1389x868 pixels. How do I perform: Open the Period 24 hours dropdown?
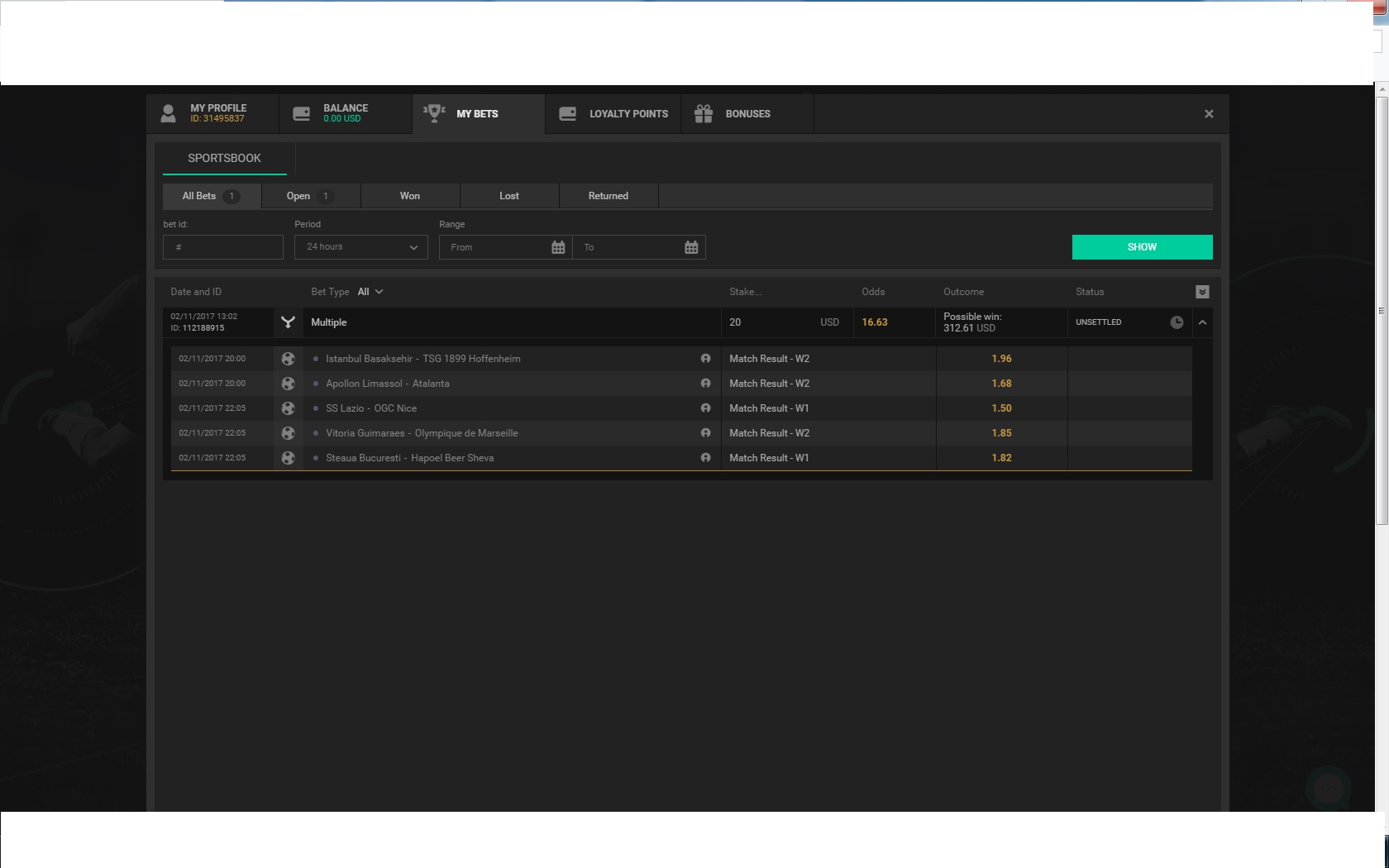[x=360, y=247]
